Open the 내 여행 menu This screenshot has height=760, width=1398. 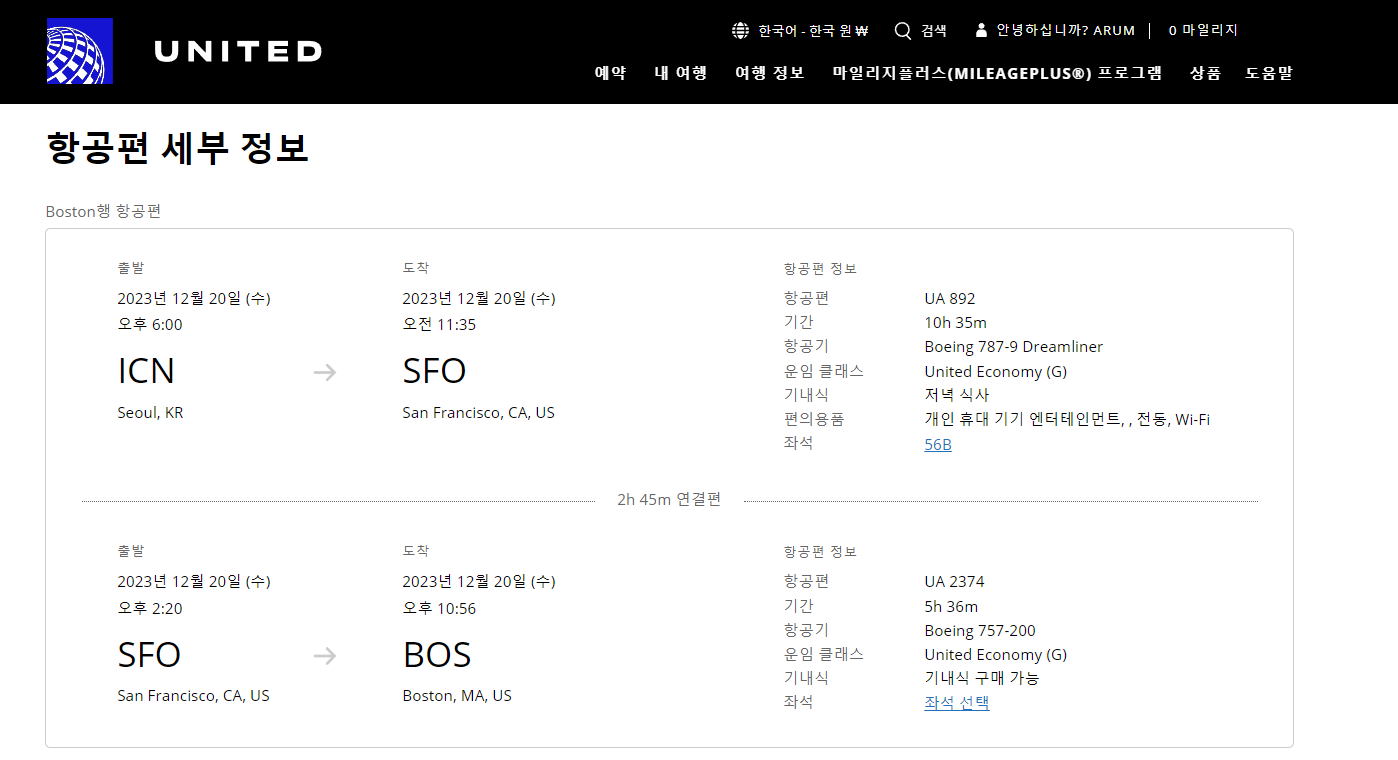(681, 72)
